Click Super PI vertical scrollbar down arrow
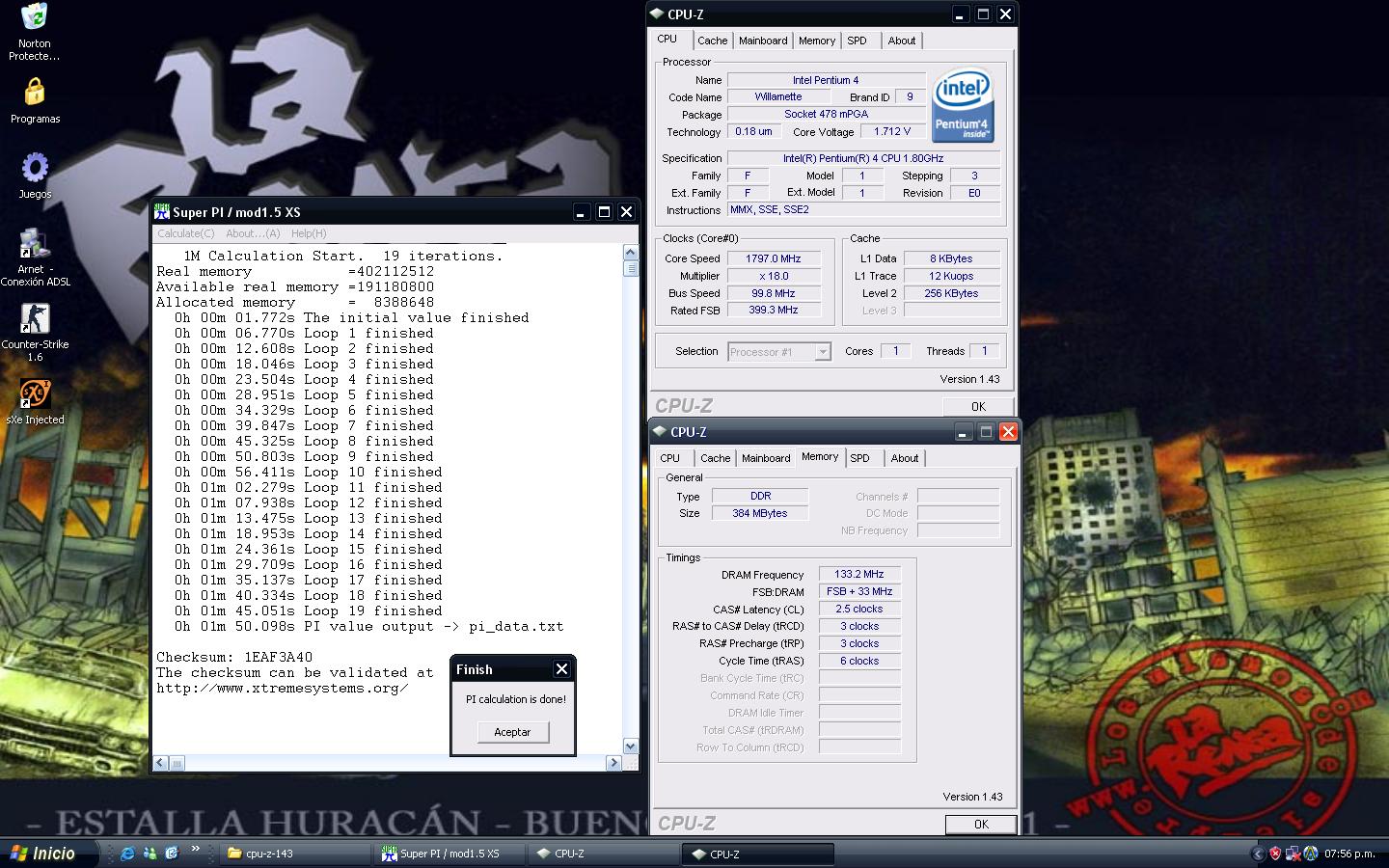This screenshot has width=1389, height=868. 631,746
